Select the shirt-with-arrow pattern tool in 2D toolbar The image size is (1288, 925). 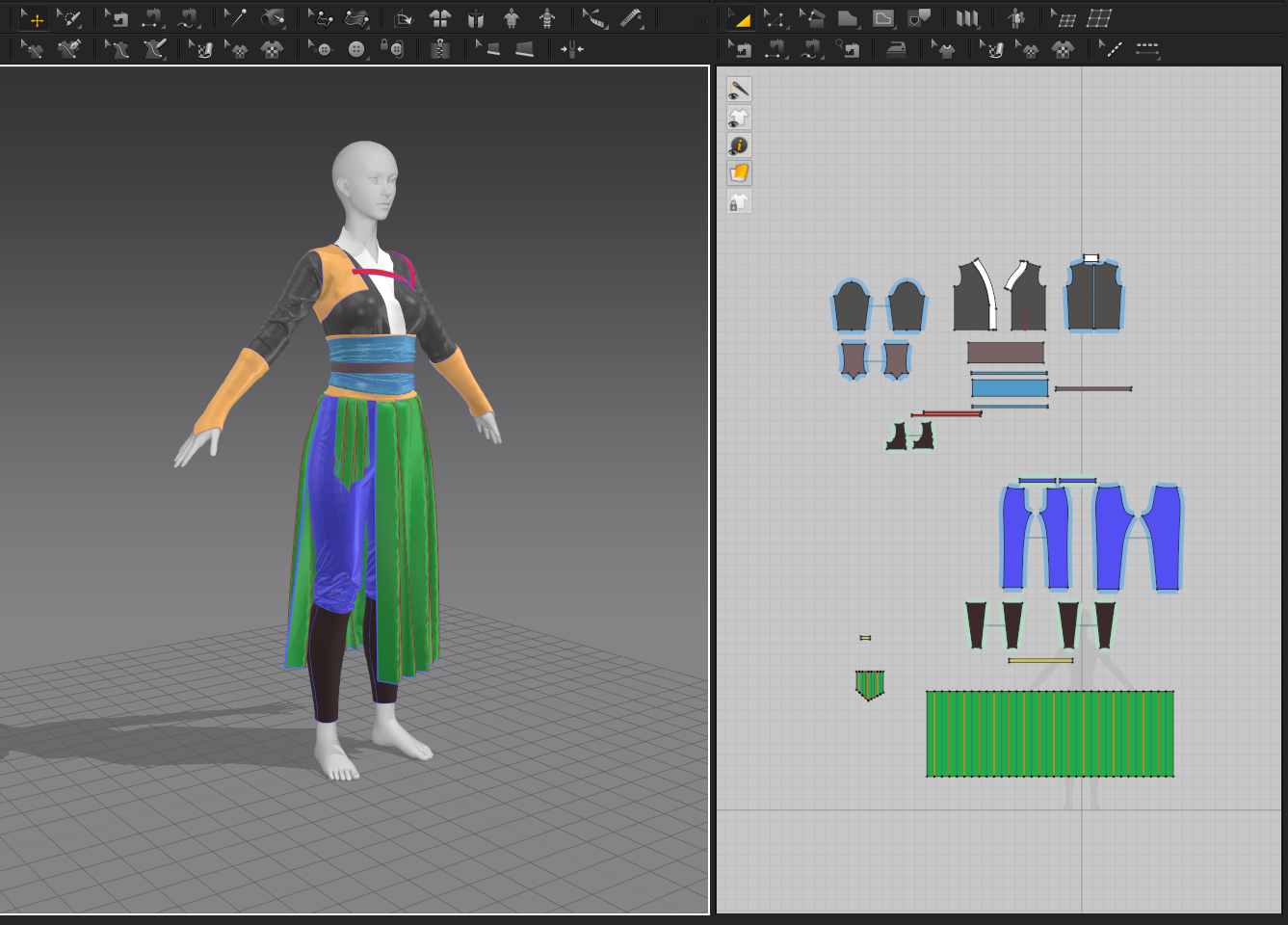(944, 49)
